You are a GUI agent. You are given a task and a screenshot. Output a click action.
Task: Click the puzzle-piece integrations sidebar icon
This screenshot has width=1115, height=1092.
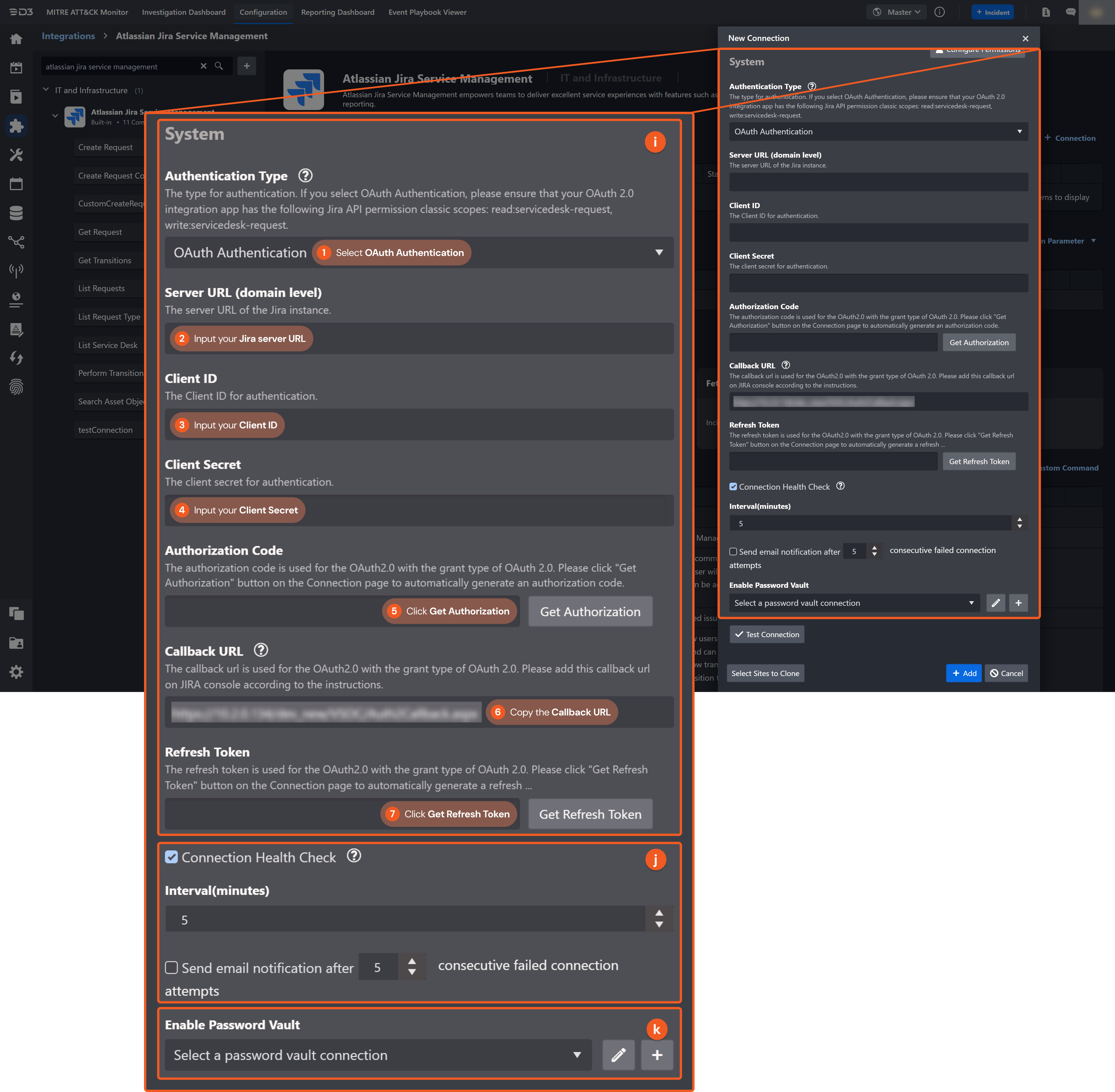[x=16, y=126]
